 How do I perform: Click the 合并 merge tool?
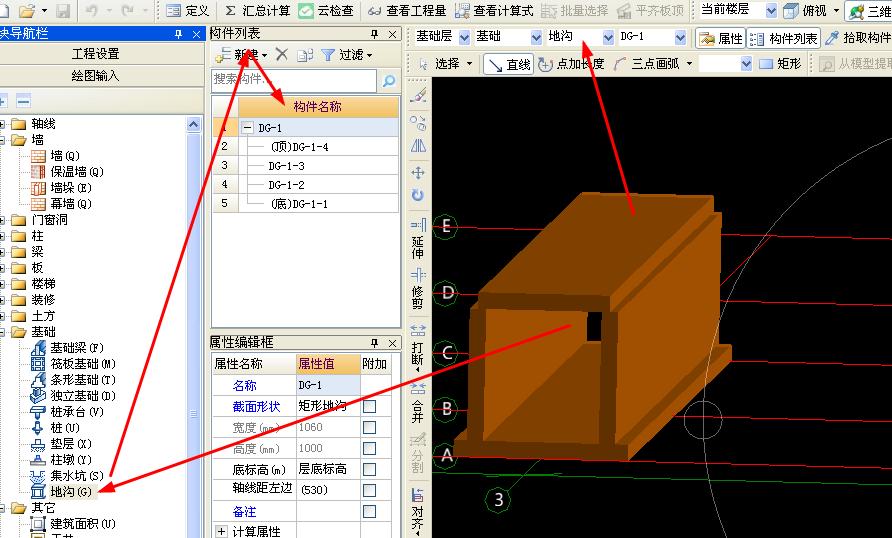click(x=418, y=403)
